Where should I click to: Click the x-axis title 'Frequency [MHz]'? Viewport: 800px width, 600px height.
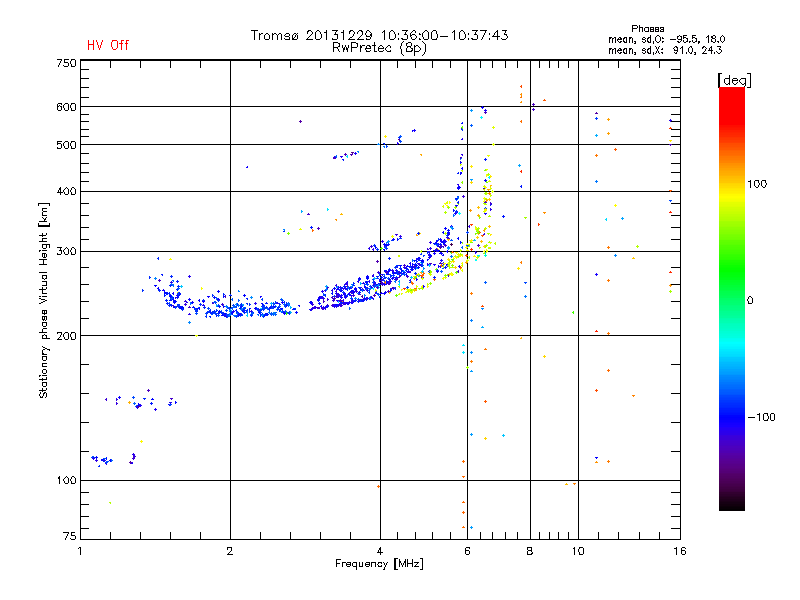point(379,564)
